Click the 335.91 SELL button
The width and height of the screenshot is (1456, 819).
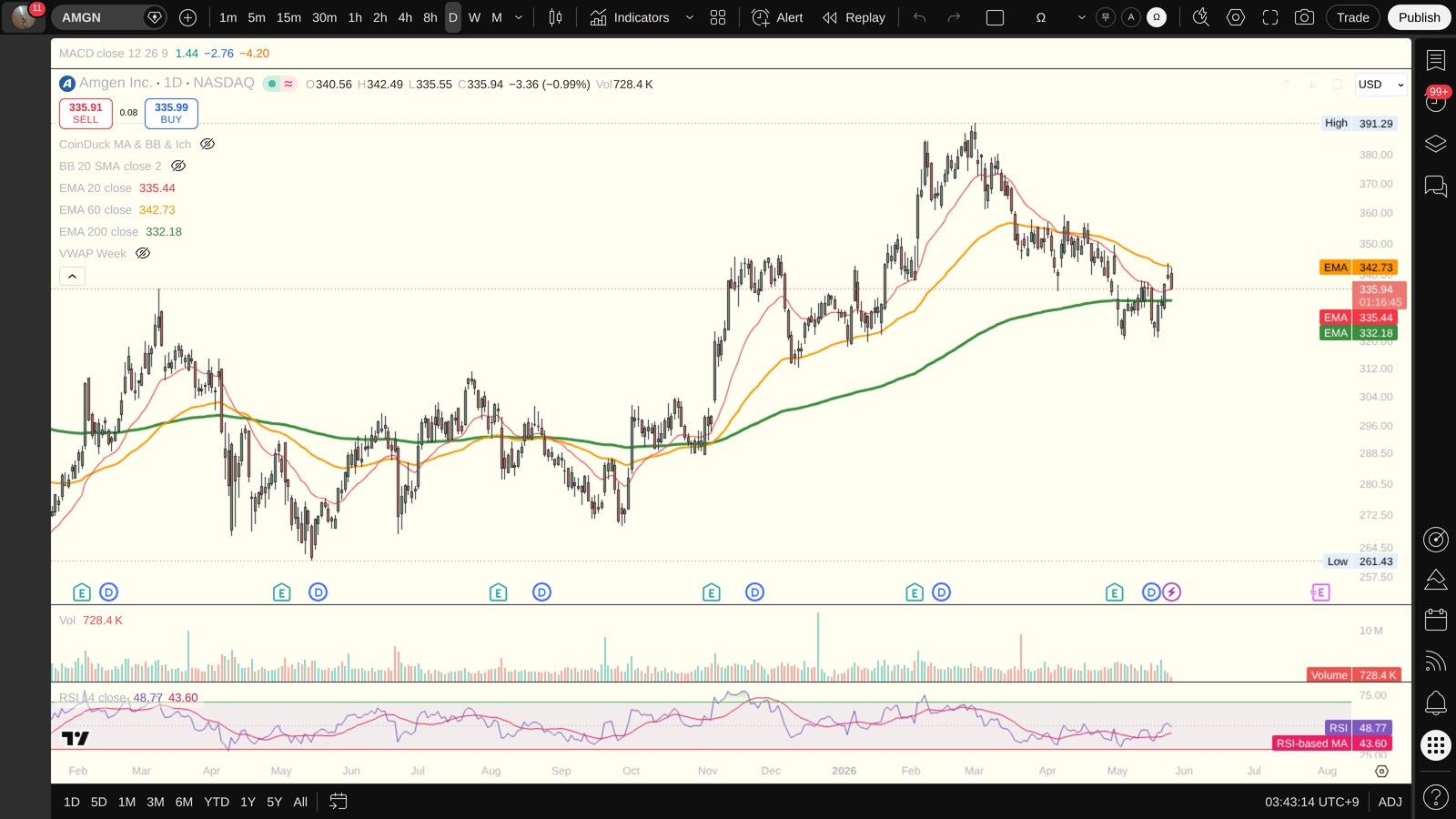tap(86, 113)
